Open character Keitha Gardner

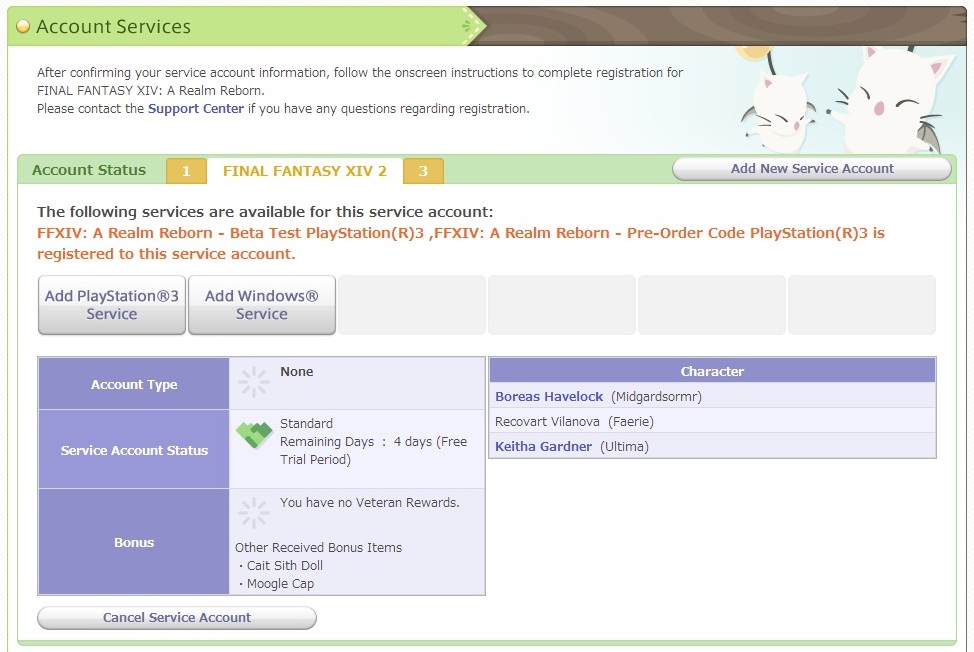pos(544,446)
